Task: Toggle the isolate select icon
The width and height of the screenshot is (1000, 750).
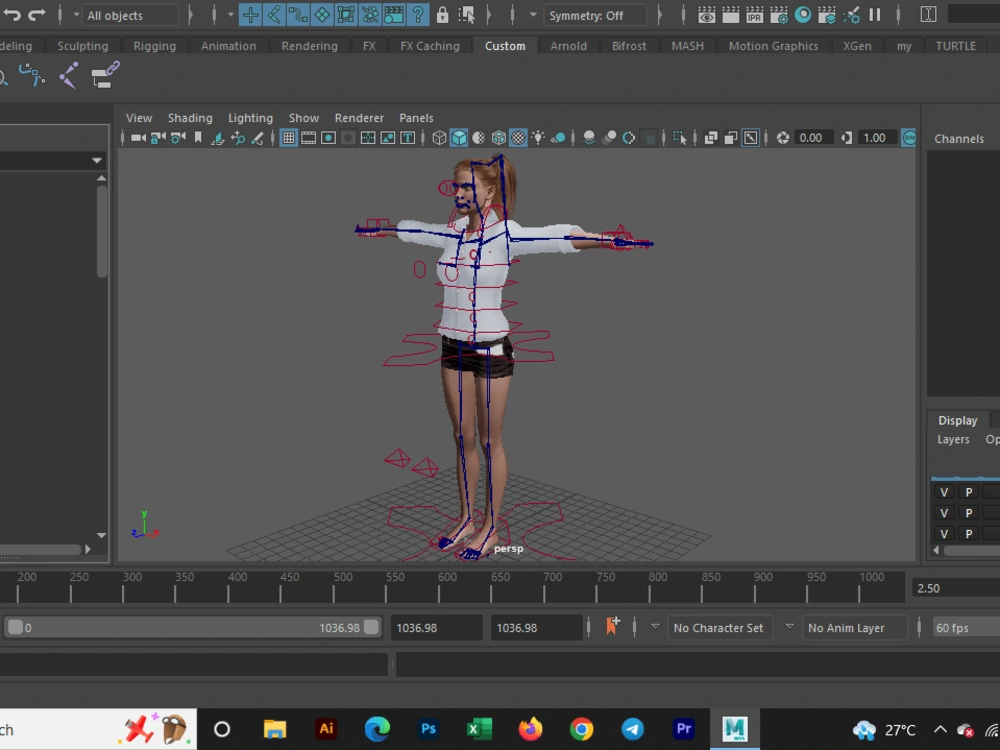Action: (680, 138)
